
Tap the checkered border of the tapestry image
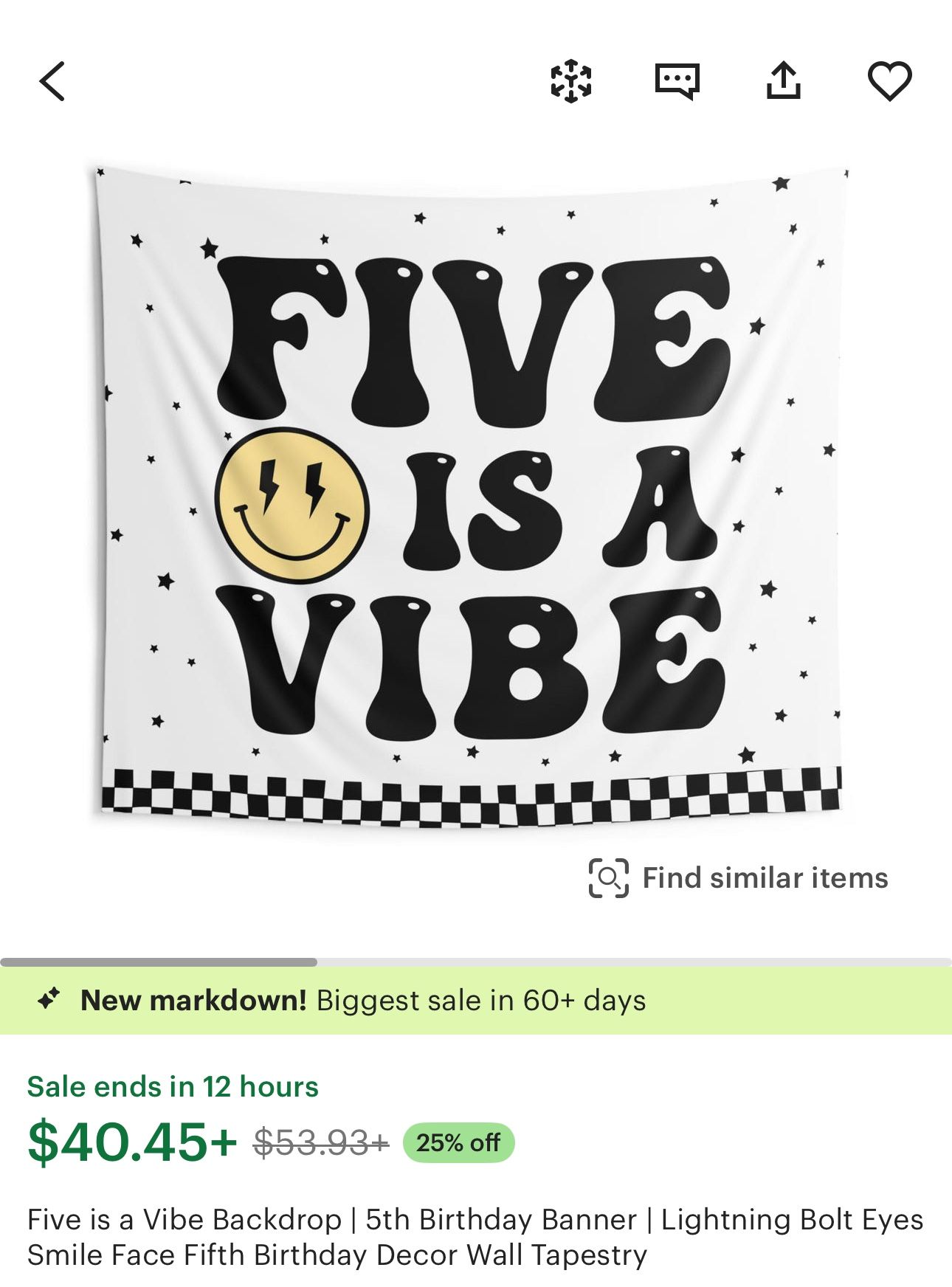click(472, 796)
